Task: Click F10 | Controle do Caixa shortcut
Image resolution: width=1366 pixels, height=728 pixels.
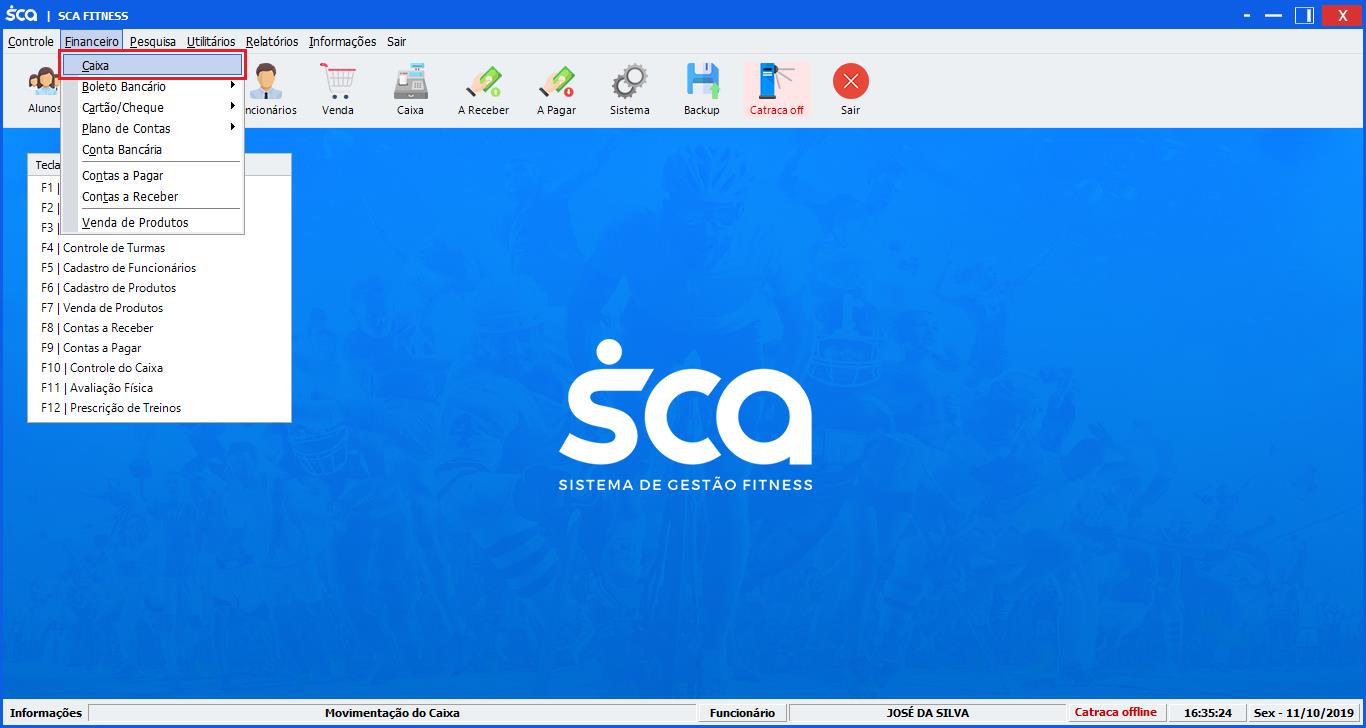Action: [102, 368]
